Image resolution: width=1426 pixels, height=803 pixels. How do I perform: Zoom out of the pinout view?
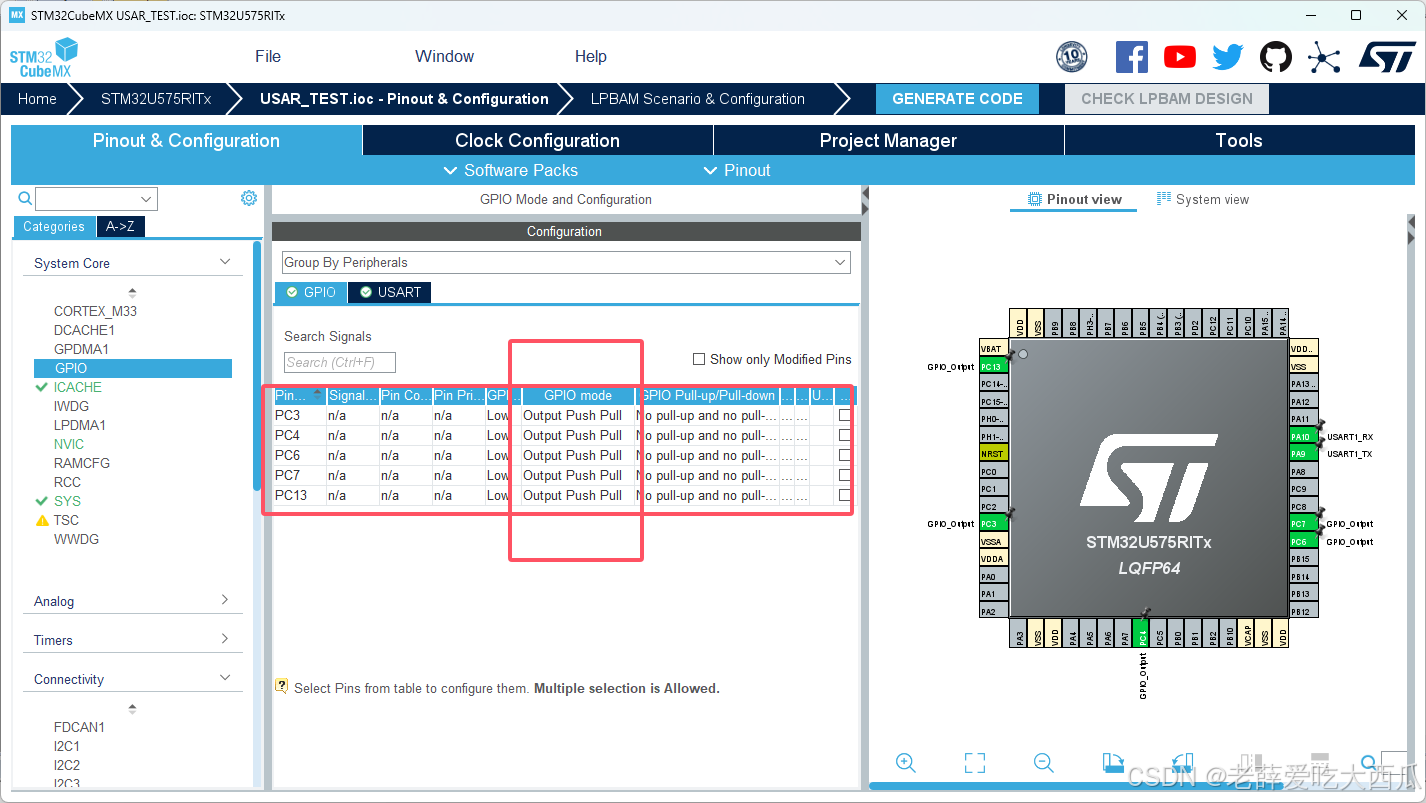(x=1044, y=763)
